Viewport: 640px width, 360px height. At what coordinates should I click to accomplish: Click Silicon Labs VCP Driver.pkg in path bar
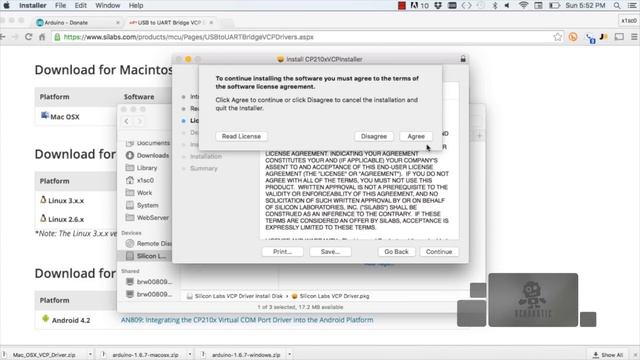(331, 296)
